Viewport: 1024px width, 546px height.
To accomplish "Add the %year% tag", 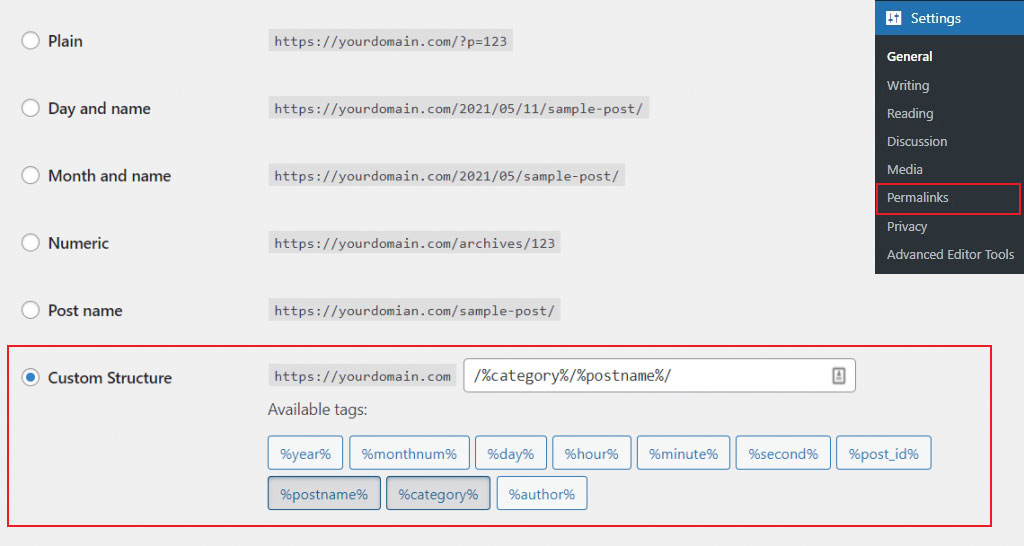I will pyautogui.click(x=305, y=453).
